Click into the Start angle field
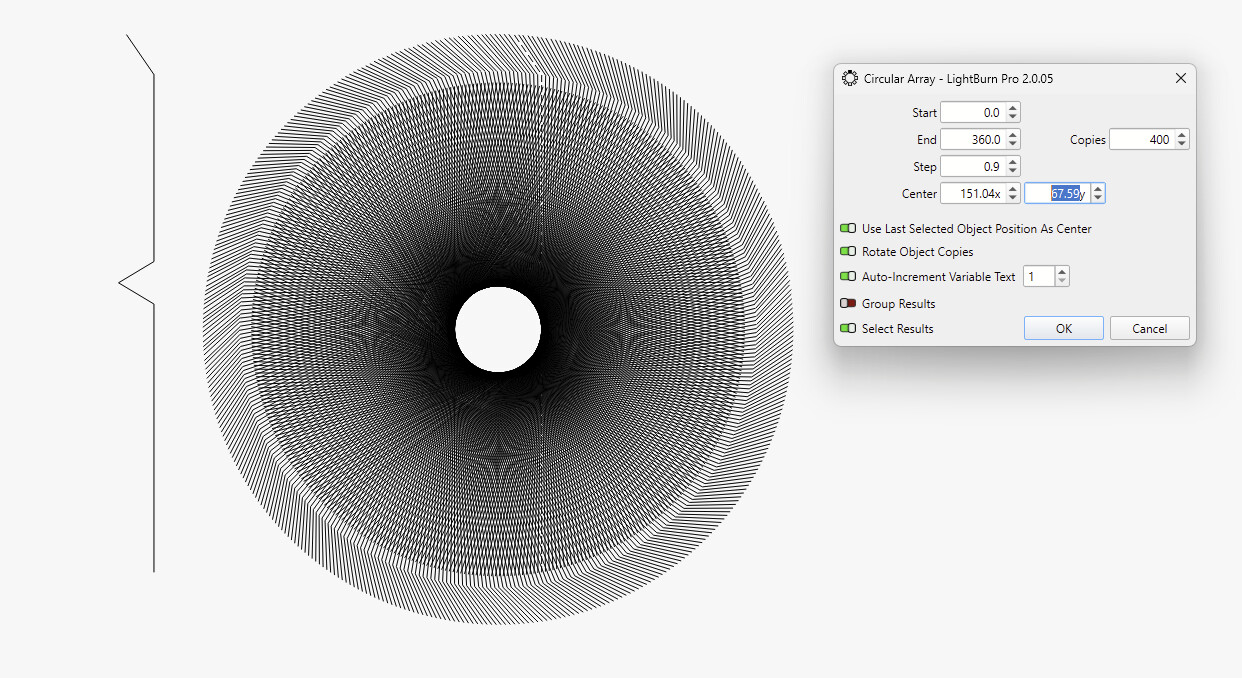Viewport: 1242px width, 678px height. [x=972, y=113]
